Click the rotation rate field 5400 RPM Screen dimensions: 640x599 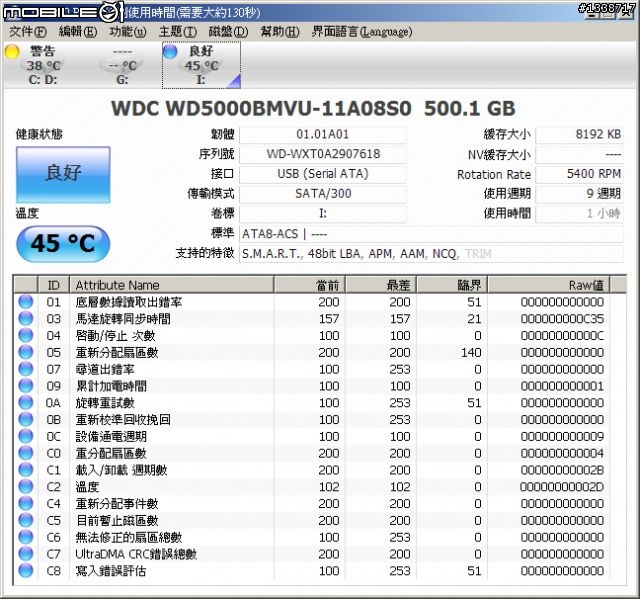580,174
